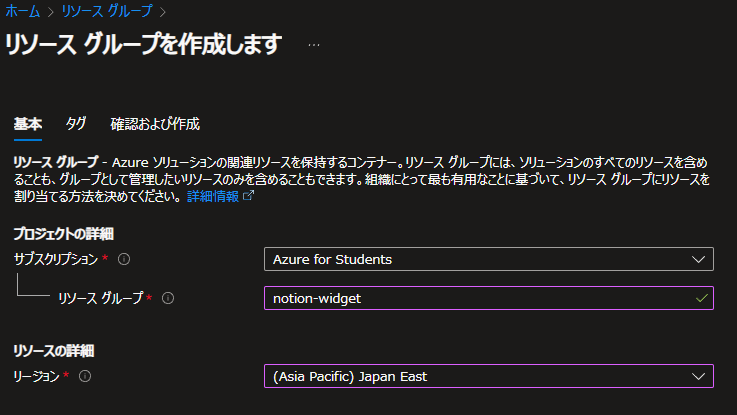
Task: Click the プロジェクトの詳細 heading
Action: point(63,234)
